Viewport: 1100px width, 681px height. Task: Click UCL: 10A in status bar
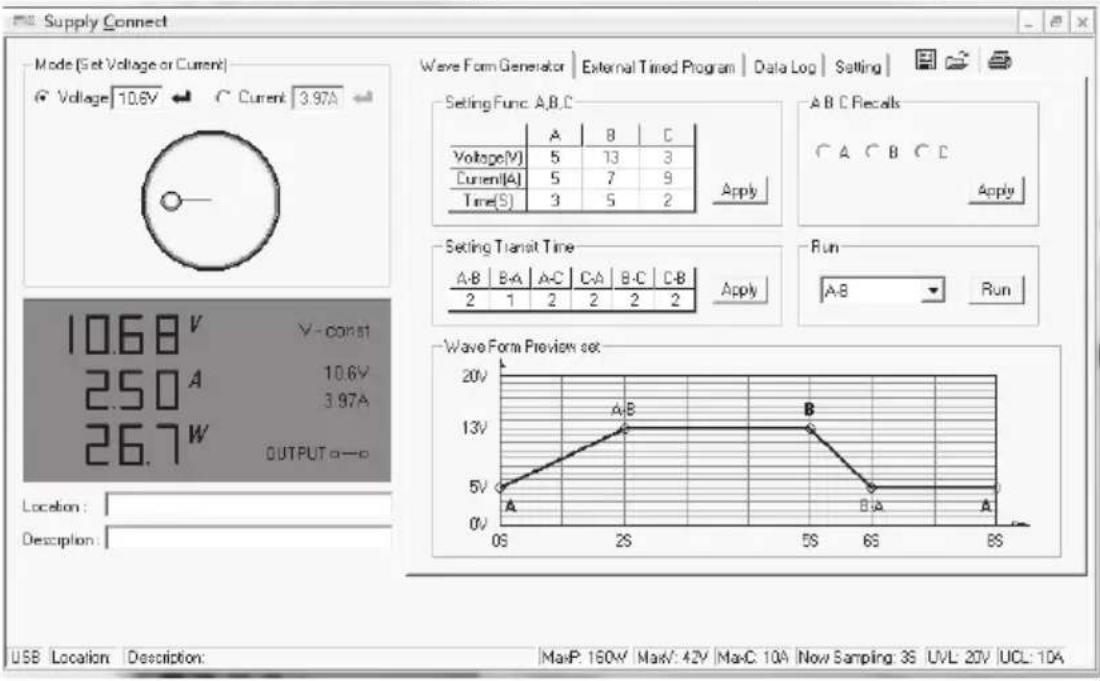[1031, 657]
